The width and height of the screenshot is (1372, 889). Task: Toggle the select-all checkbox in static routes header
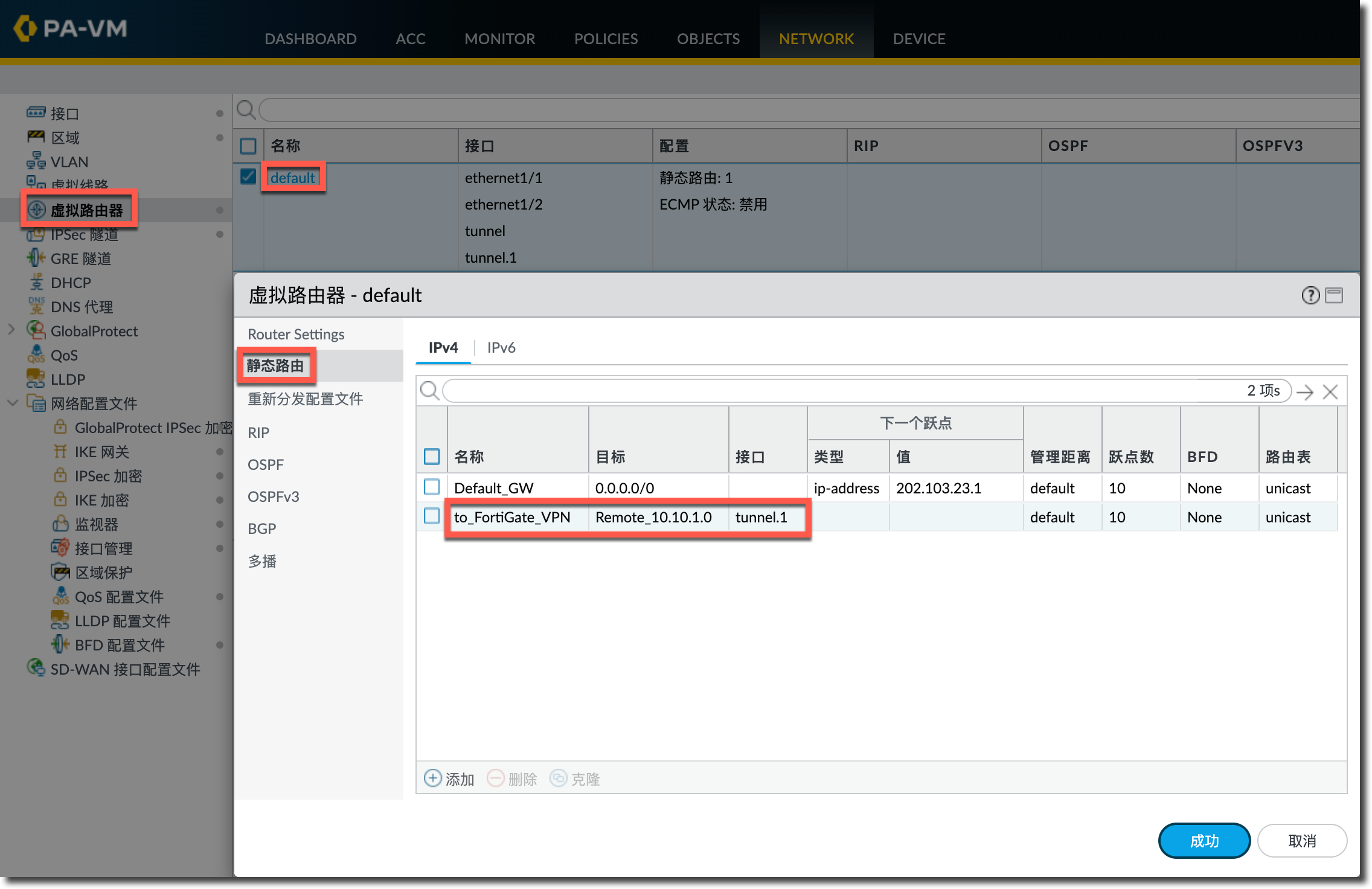click(432, 457)
